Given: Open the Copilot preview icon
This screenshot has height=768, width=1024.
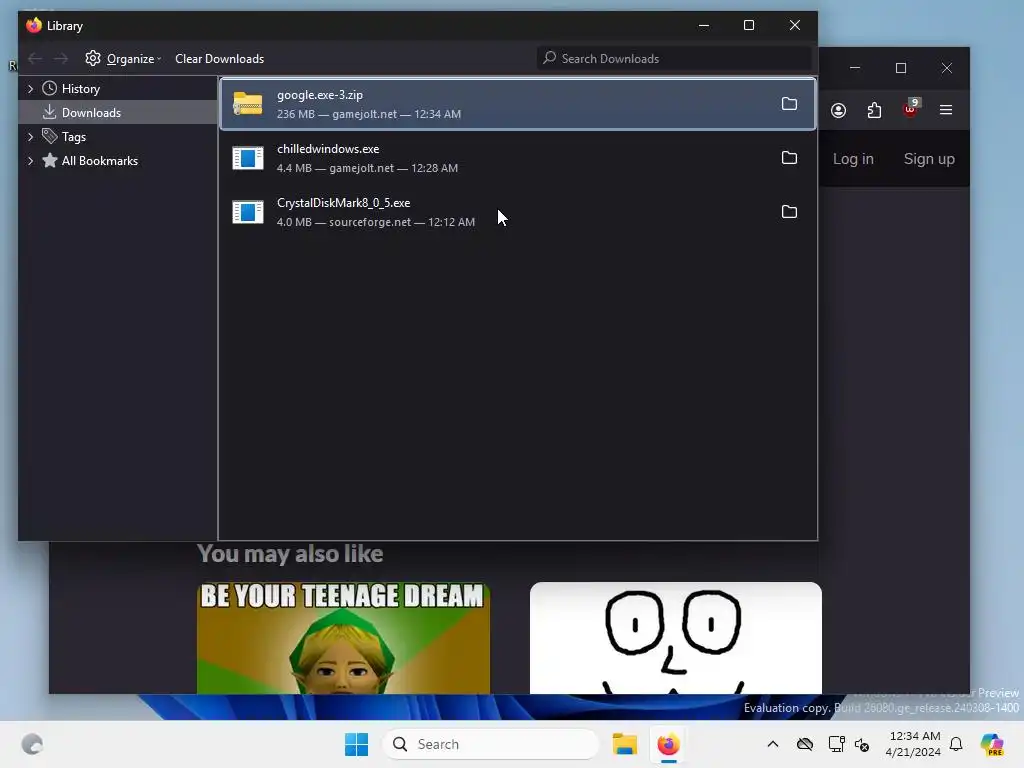Looking at the screenshot, I should coord(992,744).
